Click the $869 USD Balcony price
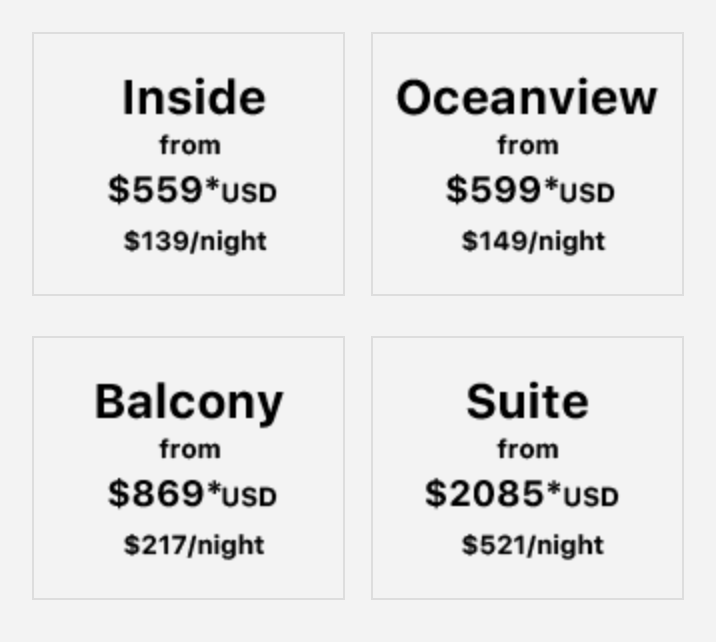Viewport: 716px width, 642px height. tap(192, 494)
